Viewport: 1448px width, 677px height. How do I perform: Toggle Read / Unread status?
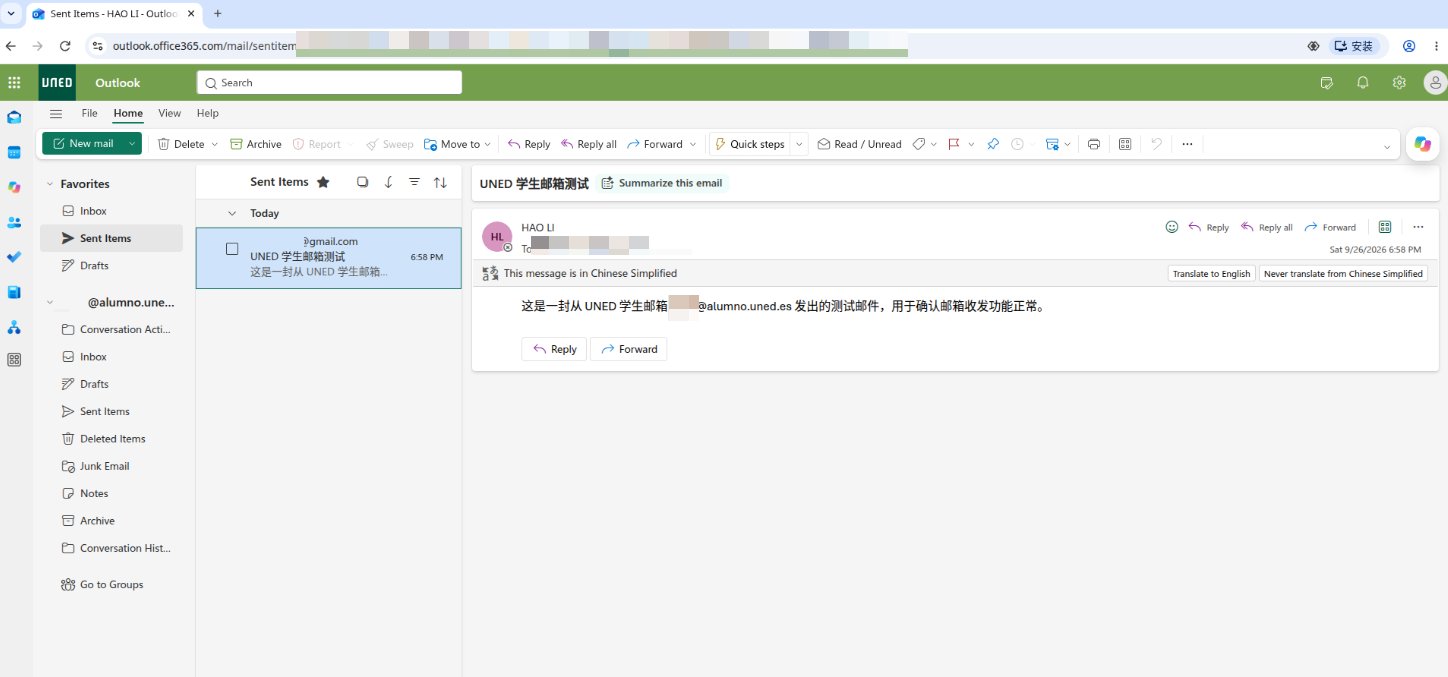859,144
